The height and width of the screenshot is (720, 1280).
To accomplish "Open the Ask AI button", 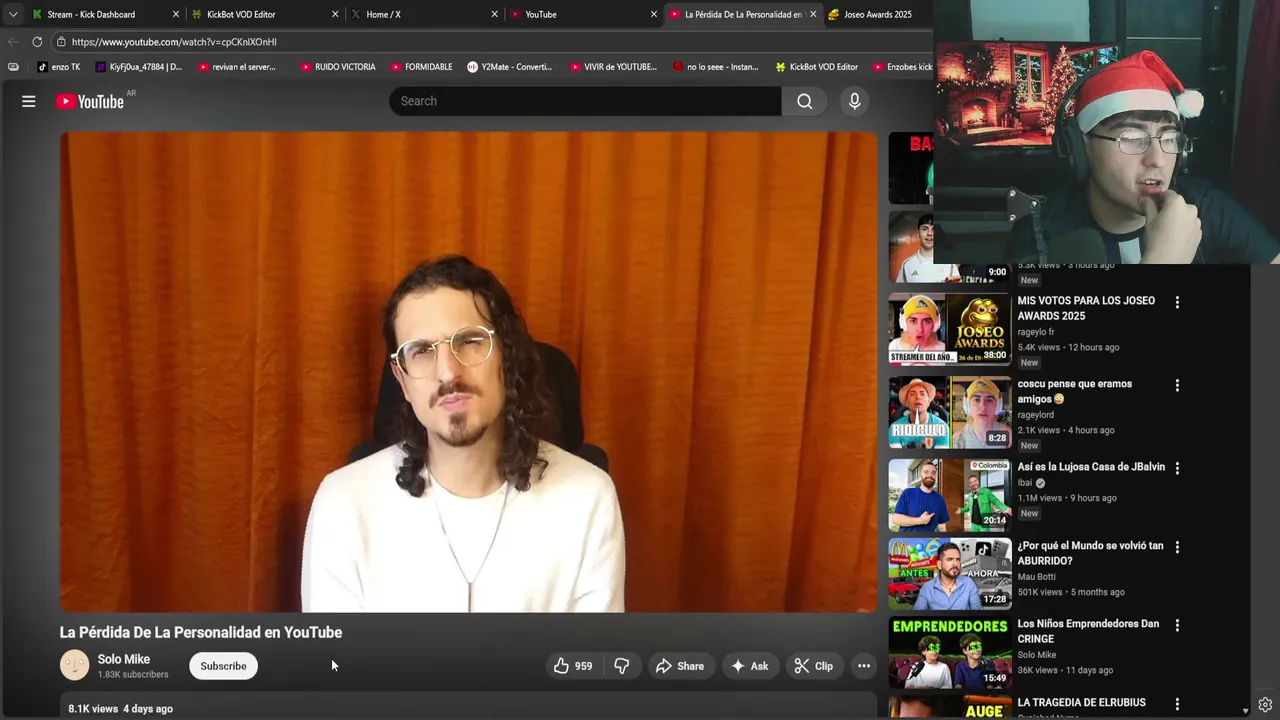I will (x=750, y=666).
